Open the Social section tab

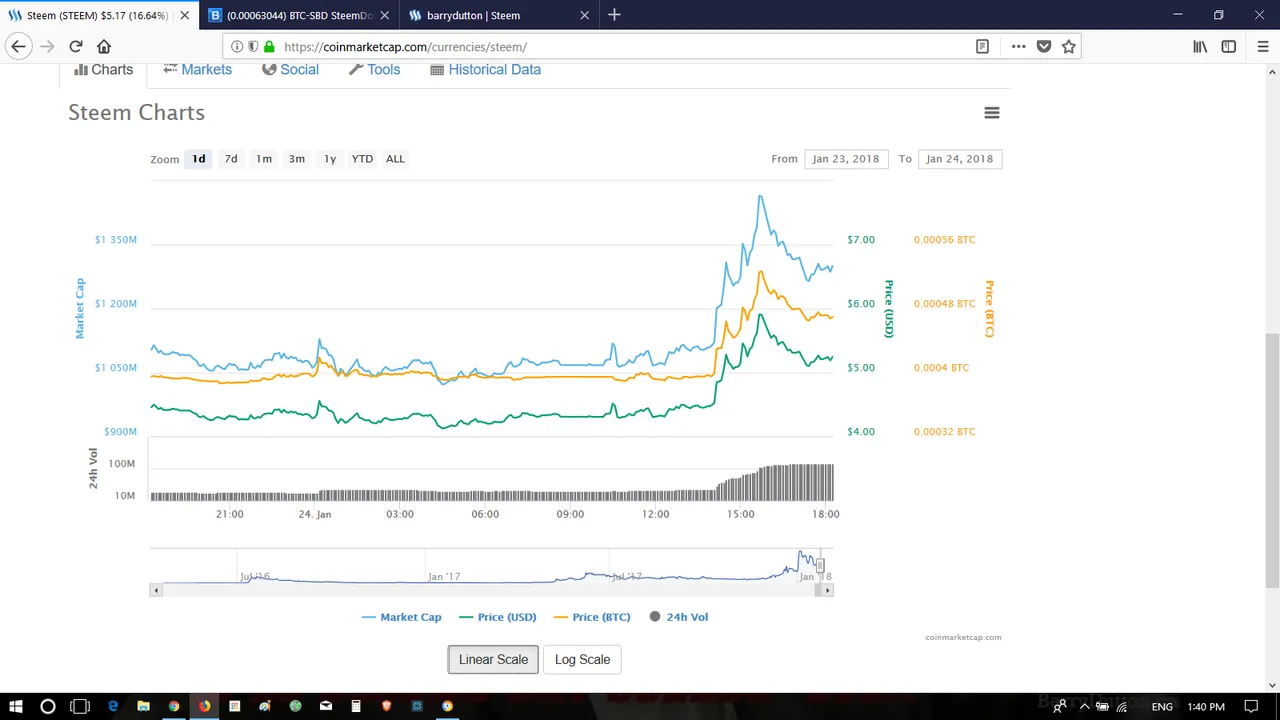[290, 70]
